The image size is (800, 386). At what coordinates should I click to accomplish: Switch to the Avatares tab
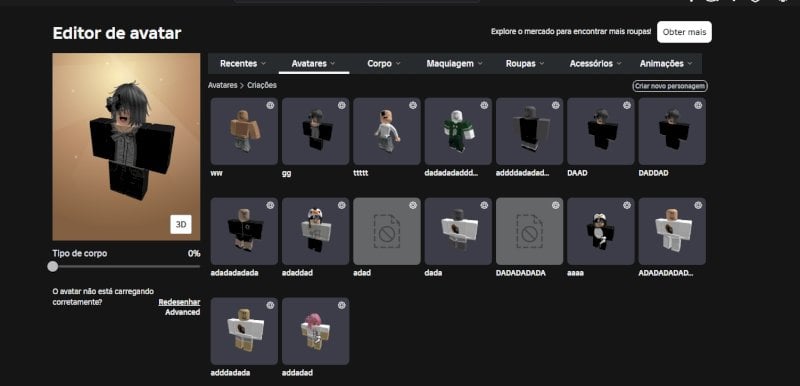[x=314, y=64]
